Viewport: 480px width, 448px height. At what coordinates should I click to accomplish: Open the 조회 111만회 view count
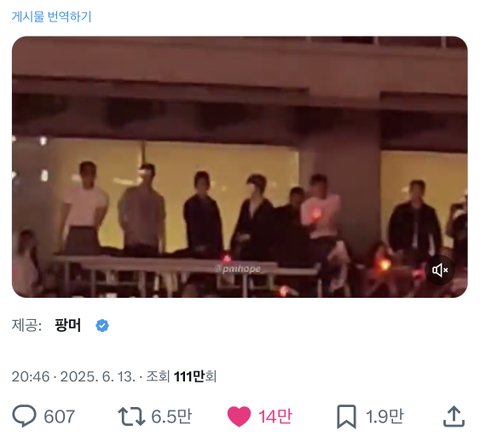click(x=182, y=377)
